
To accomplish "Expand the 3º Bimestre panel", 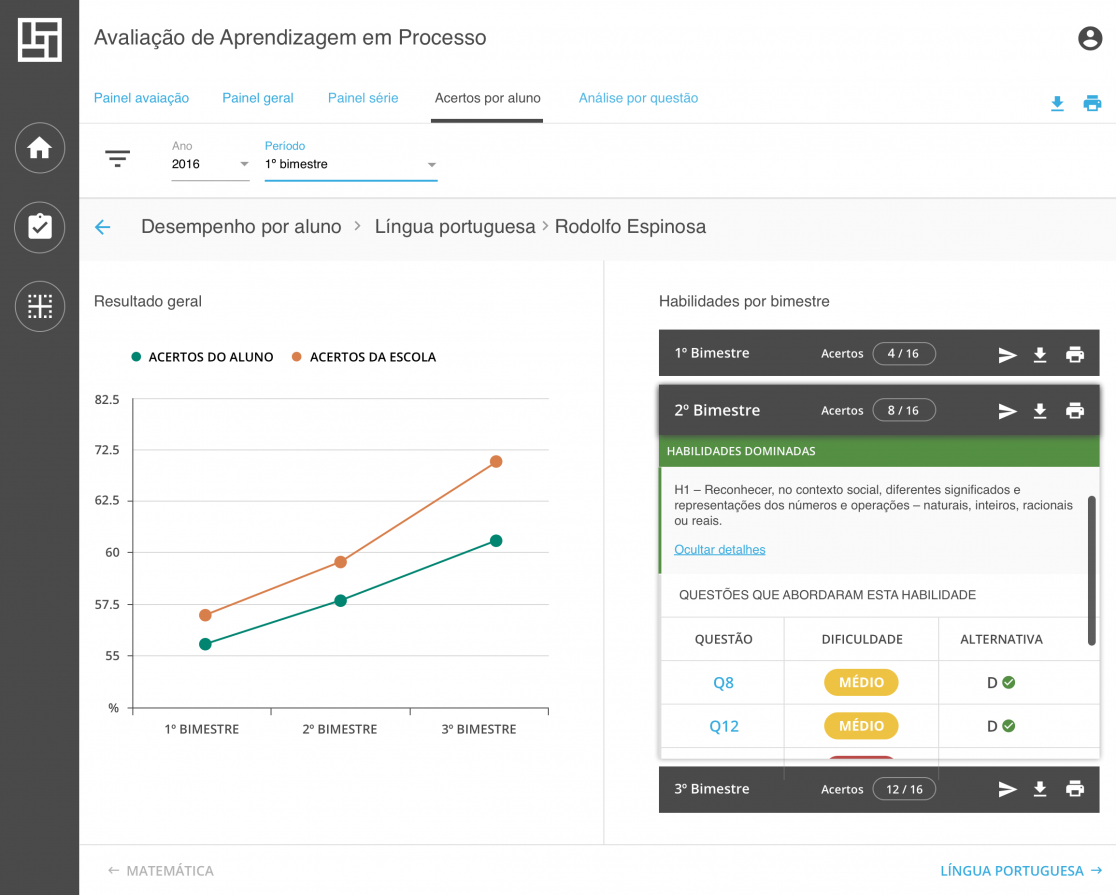I will 712,789.
